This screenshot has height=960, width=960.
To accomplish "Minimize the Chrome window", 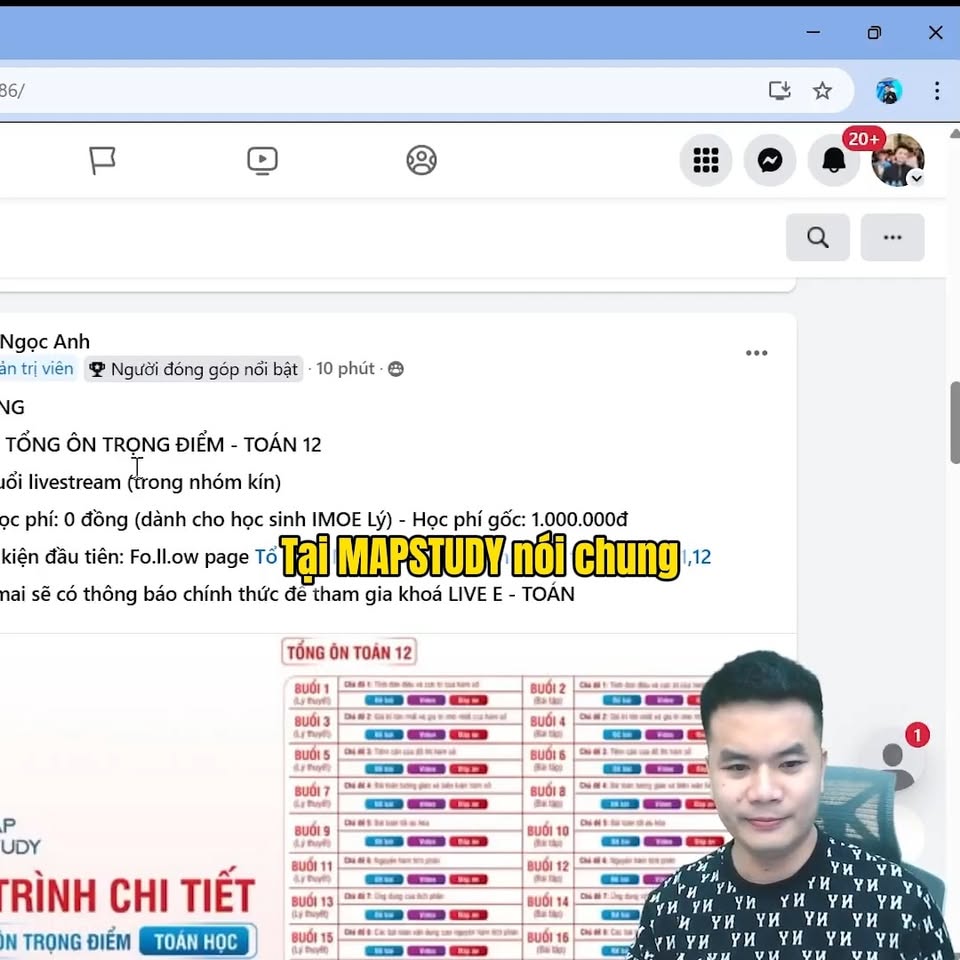I will tap(813, 32).
